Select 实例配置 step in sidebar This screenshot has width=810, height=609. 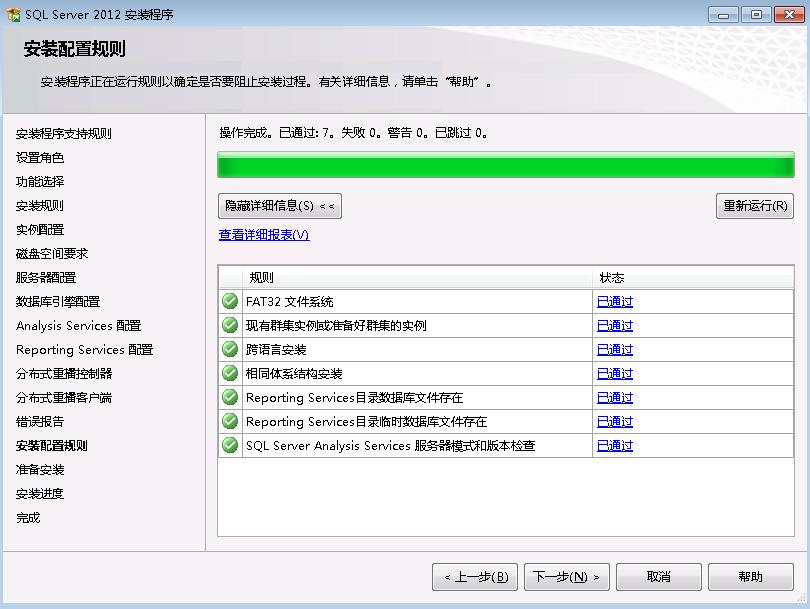40,230
